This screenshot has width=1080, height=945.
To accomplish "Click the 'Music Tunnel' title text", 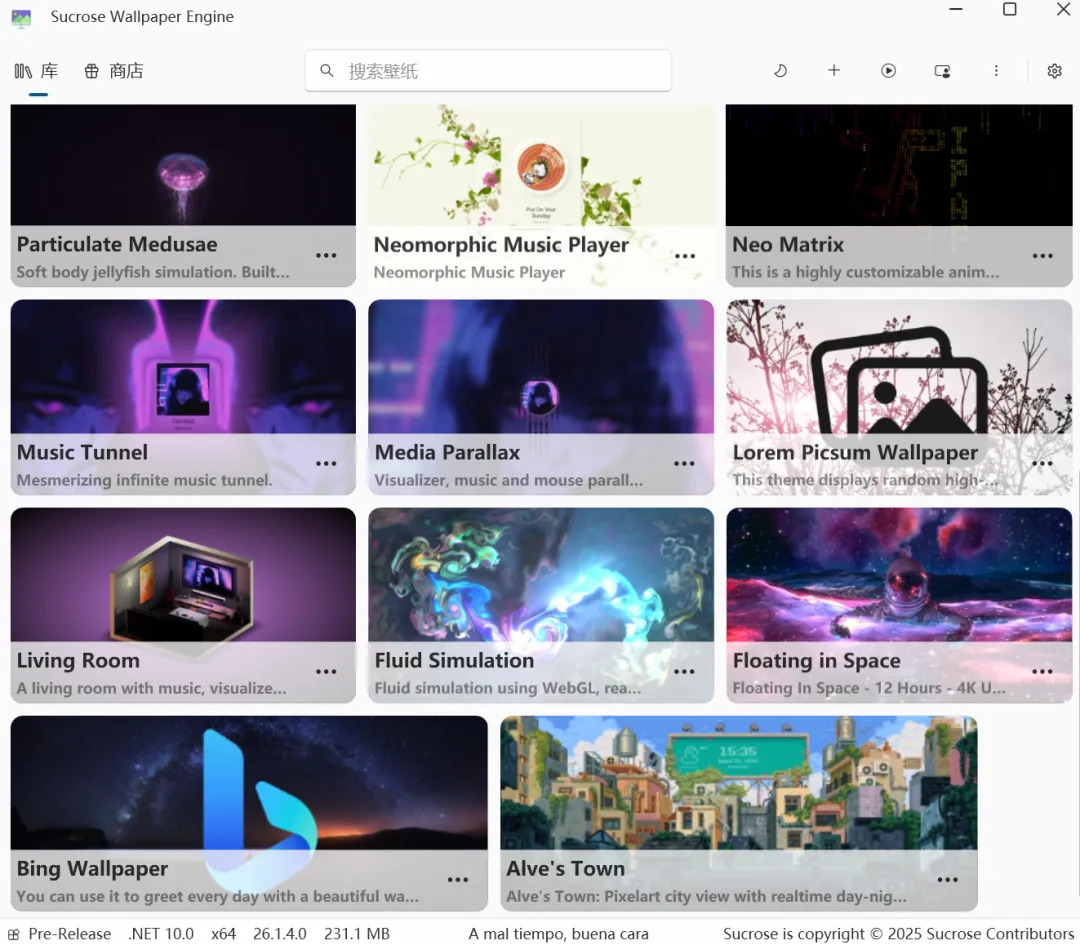I will pos(82,453).
